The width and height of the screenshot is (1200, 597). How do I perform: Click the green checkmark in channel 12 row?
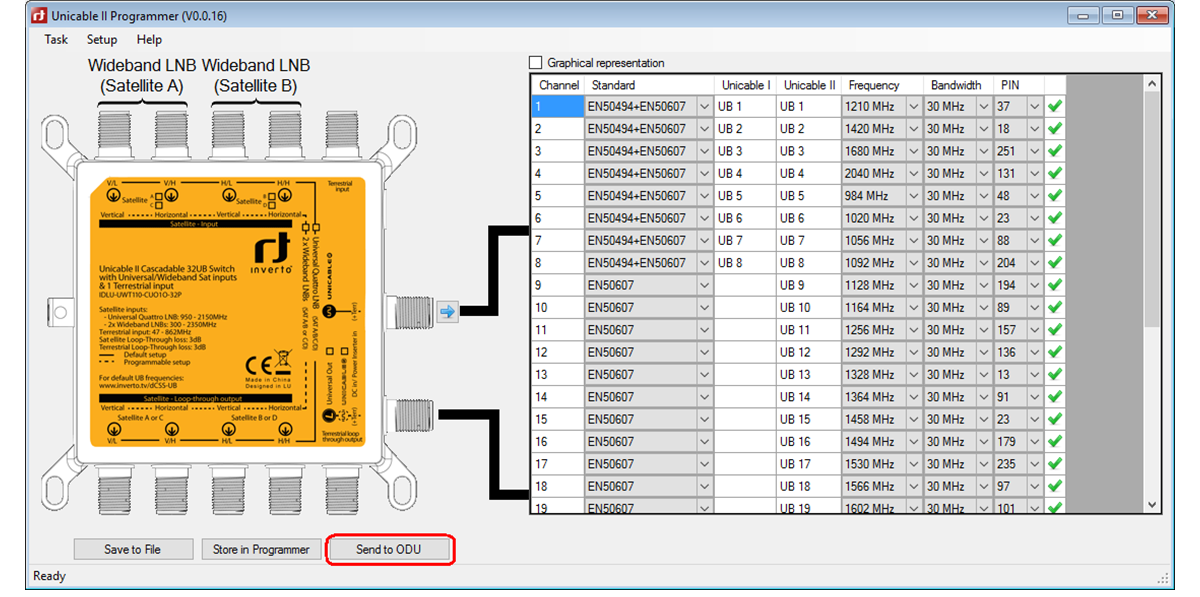[x=1055, y=352]
